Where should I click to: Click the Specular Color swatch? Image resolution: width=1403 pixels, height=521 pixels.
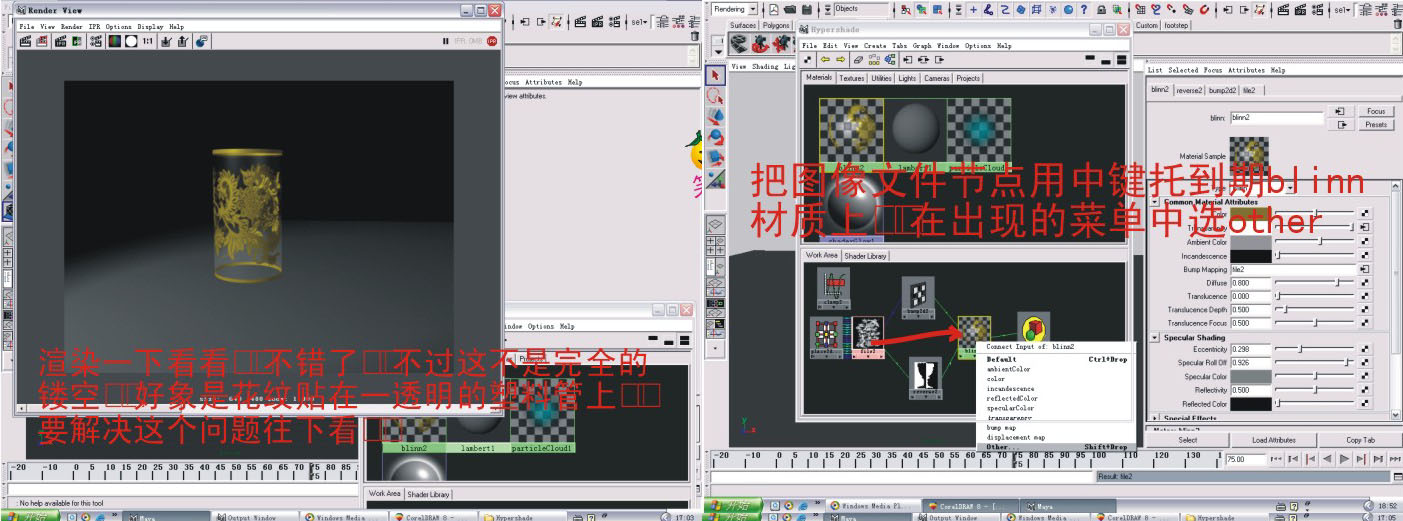[x=1251, y=377]
